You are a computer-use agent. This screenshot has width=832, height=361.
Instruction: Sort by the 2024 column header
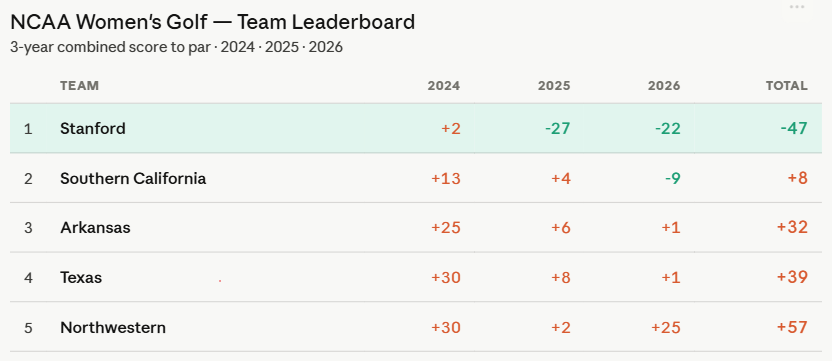coord(444,86)
